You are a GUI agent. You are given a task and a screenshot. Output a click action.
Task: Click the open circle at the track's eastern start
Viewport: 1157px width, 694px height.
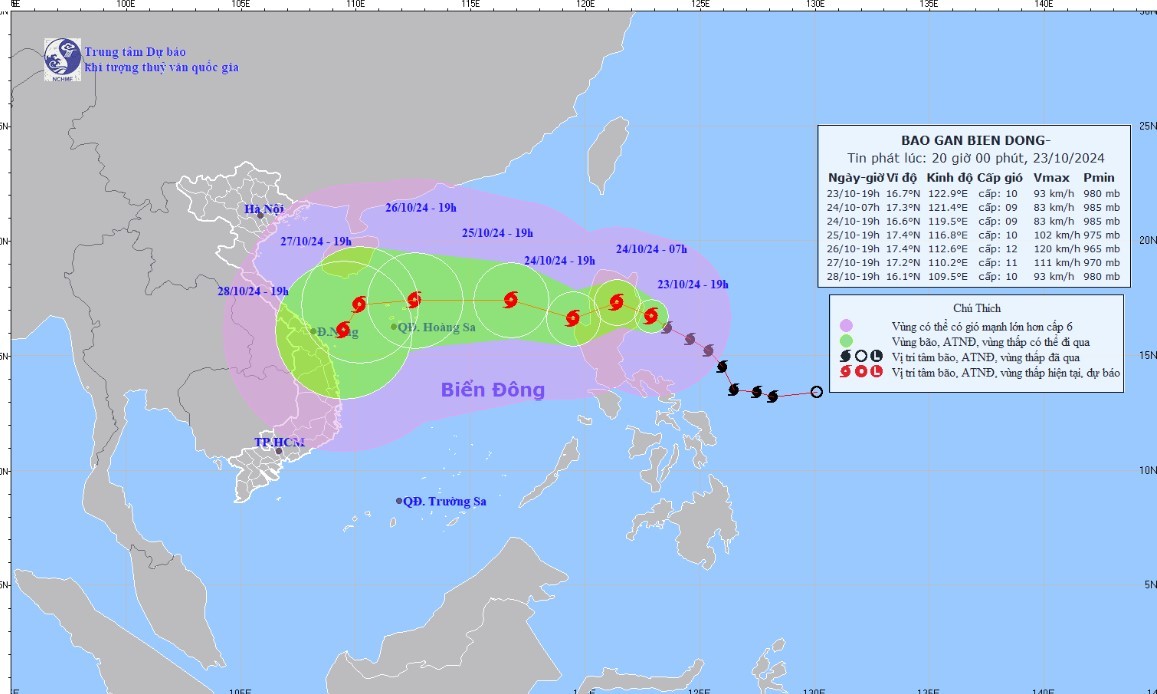click(816, 392)
